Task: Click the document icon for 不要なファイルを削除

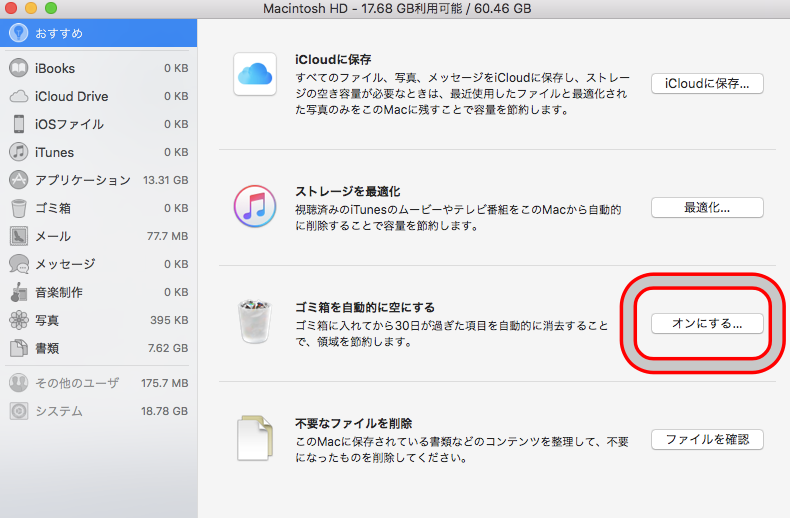Action: coord(255,438)
